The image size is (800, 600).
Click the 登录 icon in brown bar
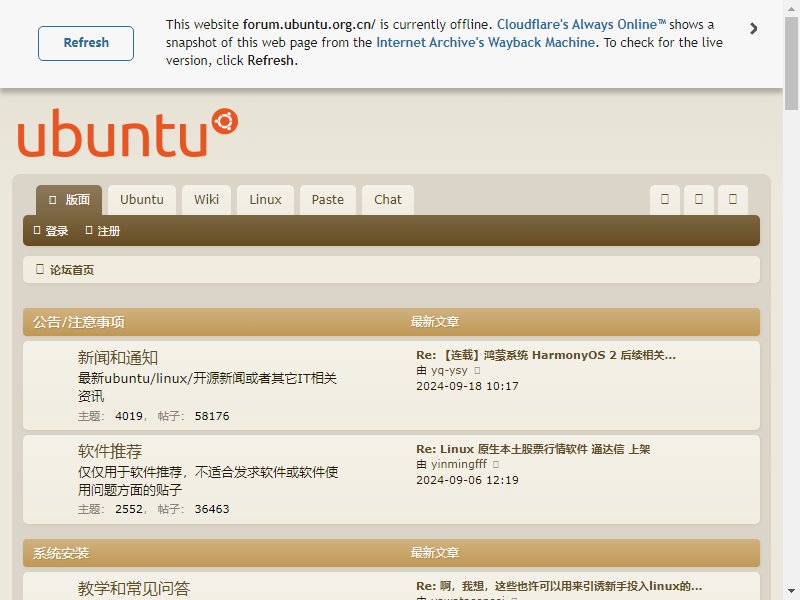pos(37,231)
